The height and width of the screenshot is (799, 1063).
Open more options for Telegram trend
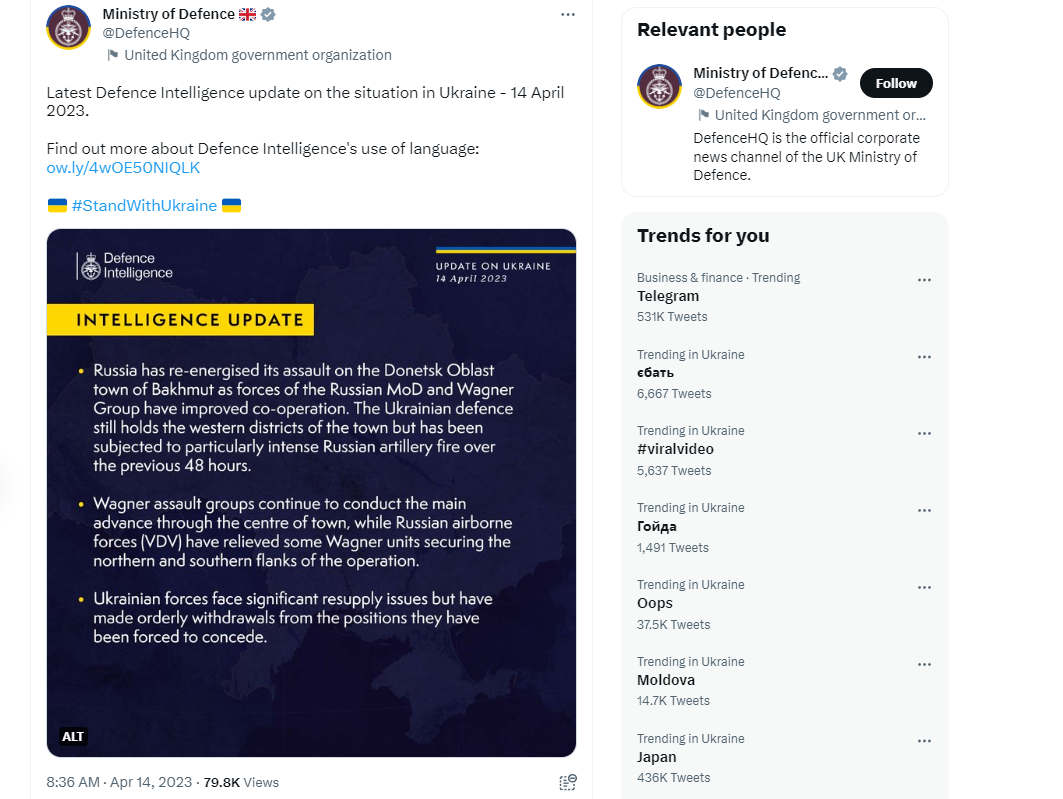point(924,280)
